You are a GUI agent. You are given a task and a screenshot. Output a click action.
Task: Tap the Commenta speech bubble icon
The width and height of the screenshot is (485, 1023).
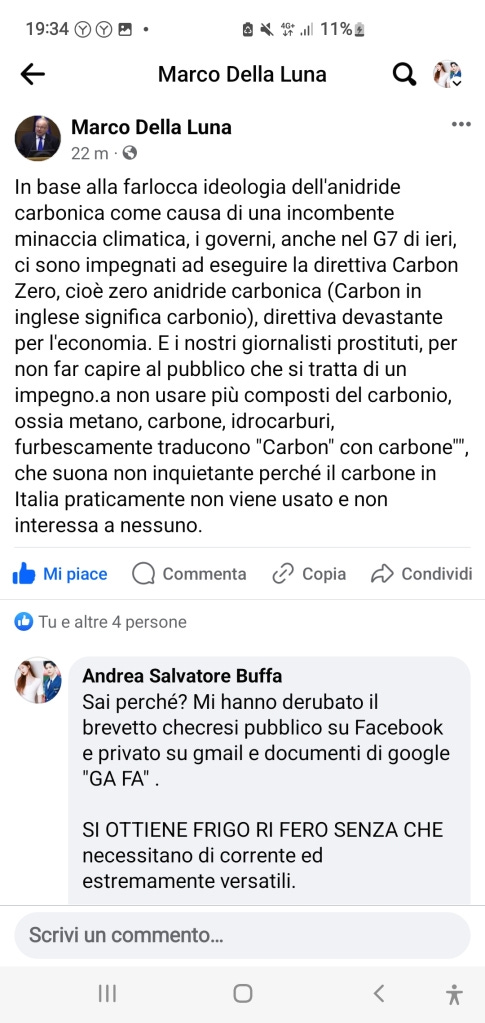144,574
